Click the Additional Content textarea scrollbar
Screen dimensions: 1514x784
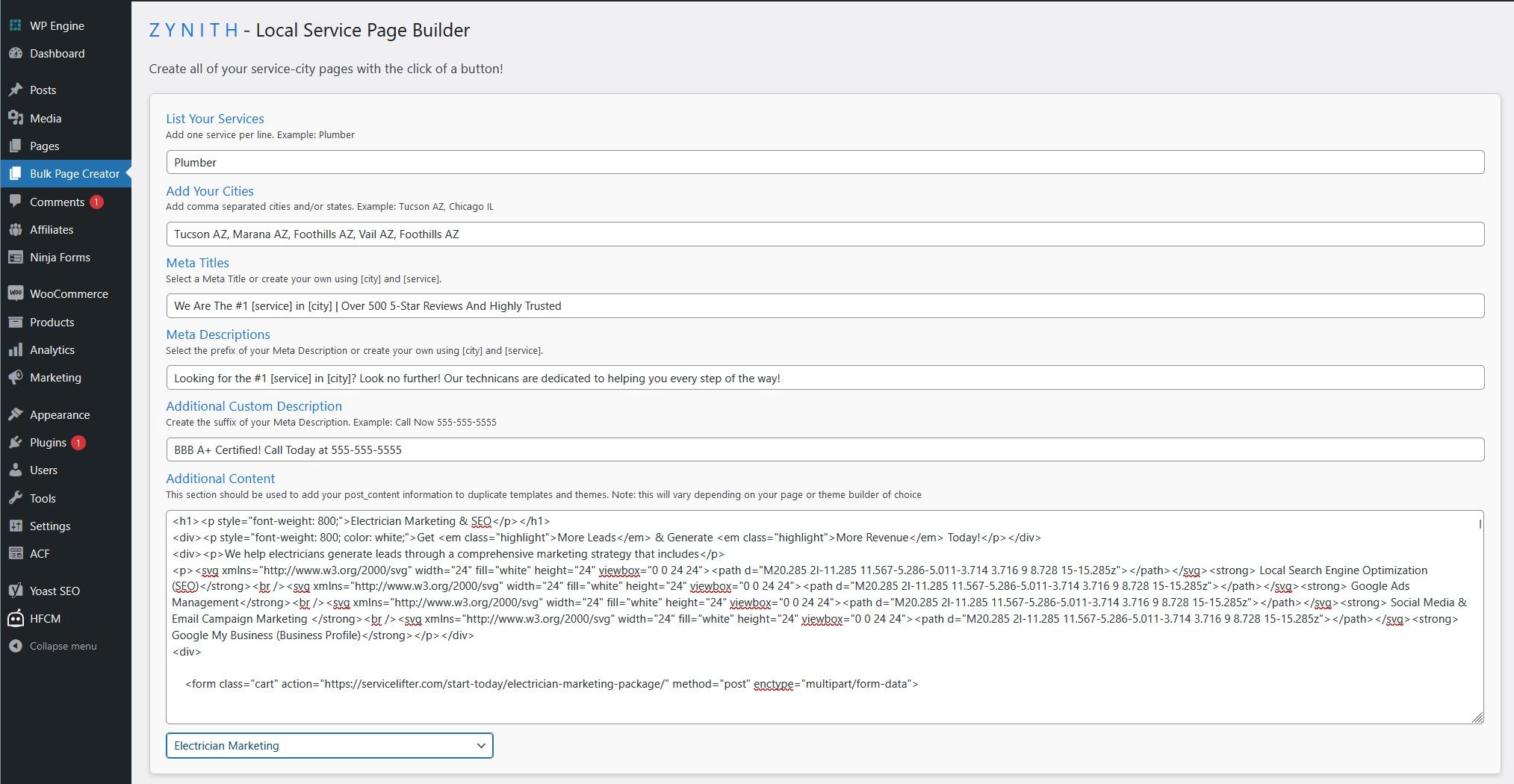1479,524
